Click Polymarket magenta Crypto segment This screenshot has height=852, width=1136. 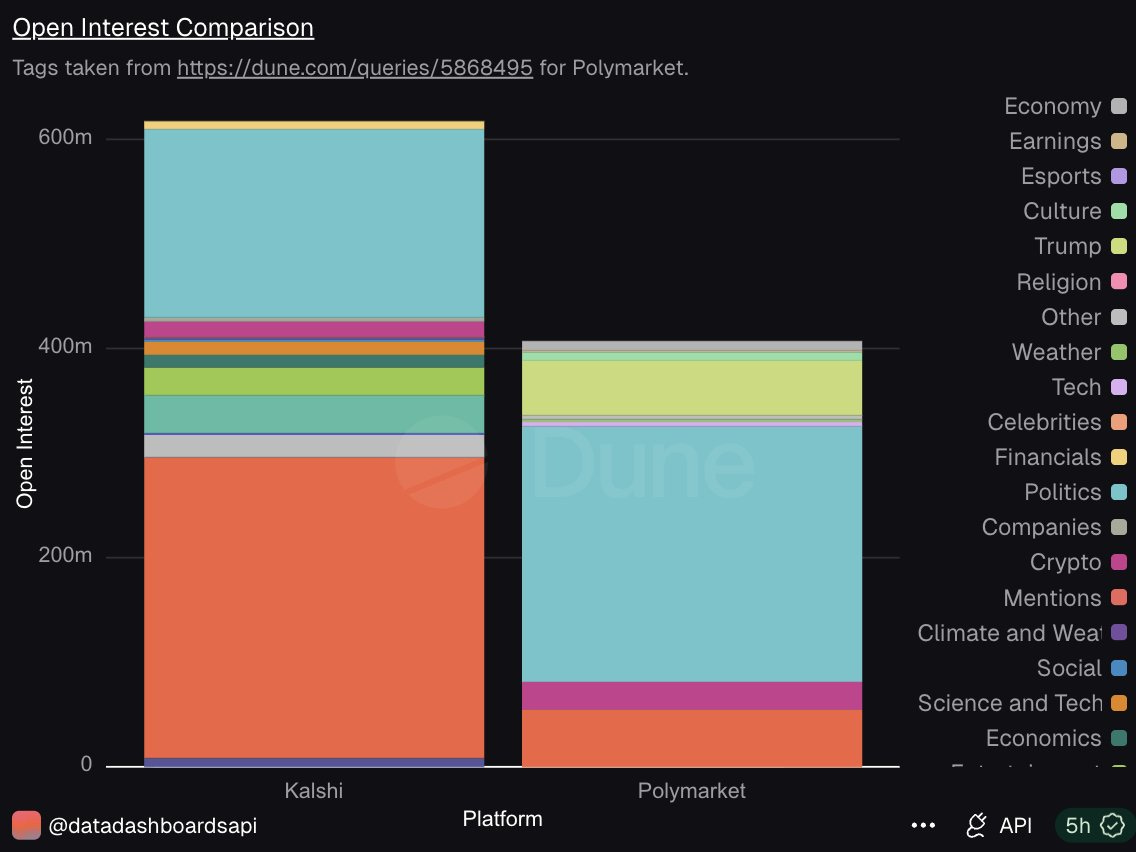coord(692,696)
